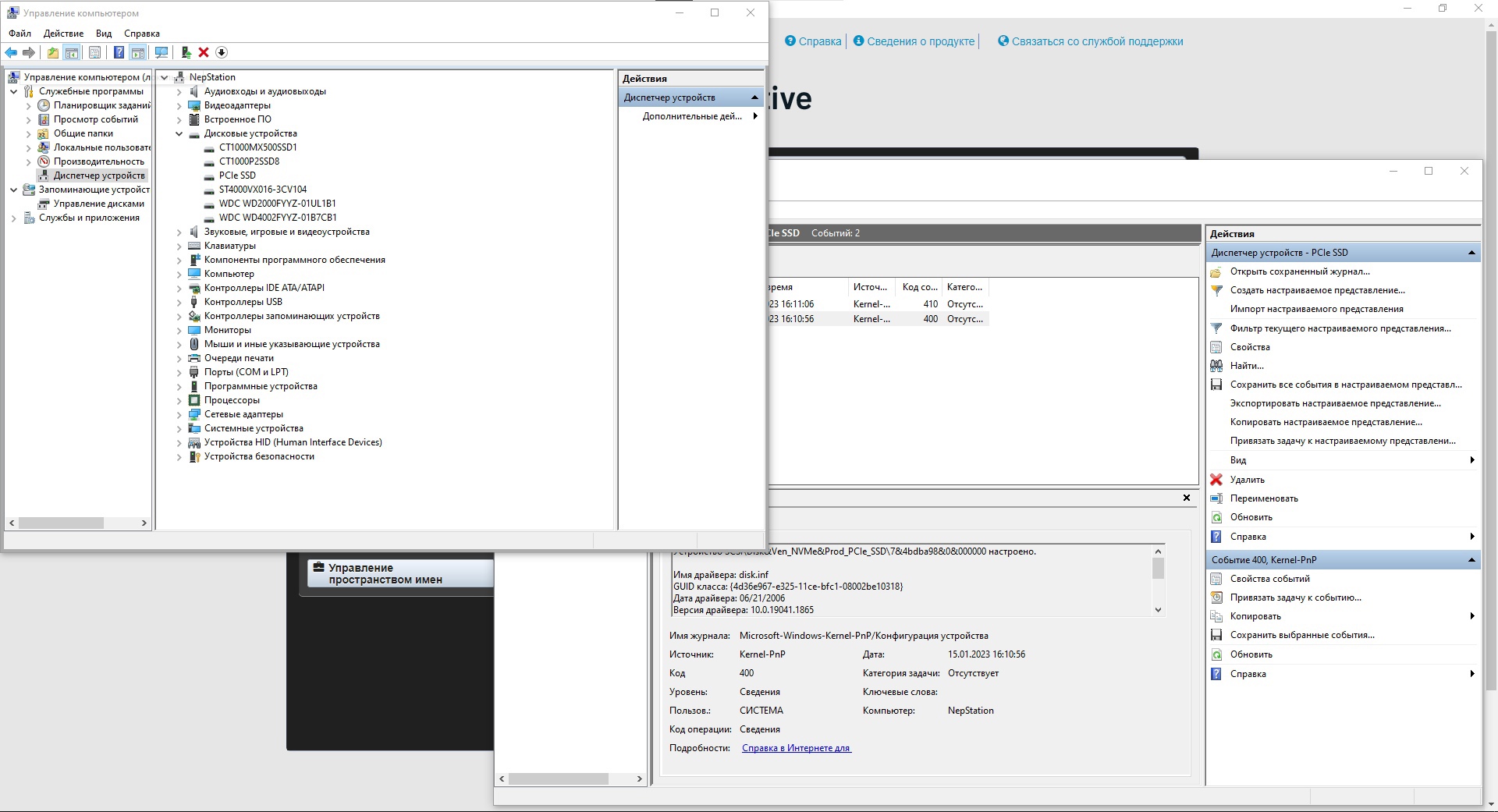Uninstall device with red X toolbar icon
The image size is (1498, 812).
pyautogui.click(x=204, y=52)
